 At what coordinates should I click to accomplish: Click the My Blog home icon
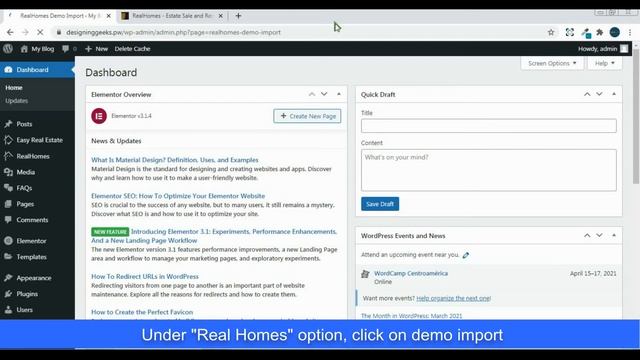coord(24,49)
